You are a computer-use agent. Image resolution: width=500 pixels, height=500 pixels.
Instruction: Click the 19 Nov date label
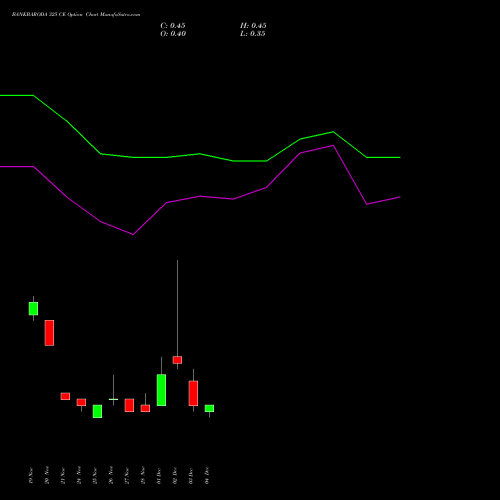pos(31,475)
